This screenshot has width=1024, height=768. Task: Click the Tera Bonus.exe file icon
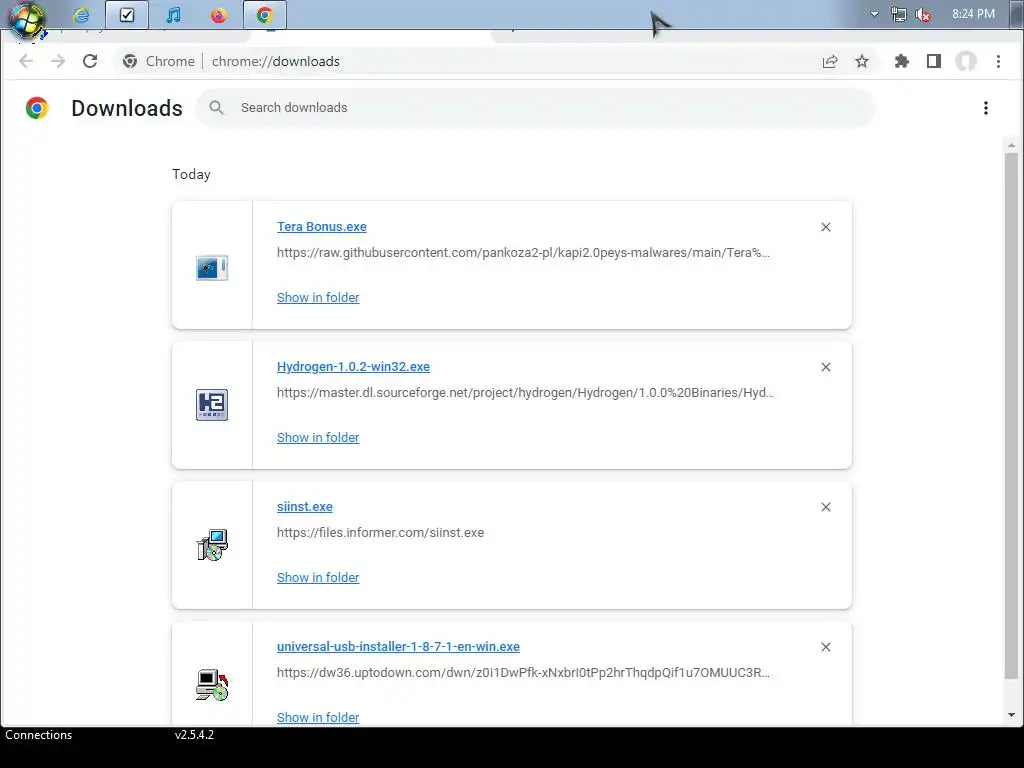212,268
